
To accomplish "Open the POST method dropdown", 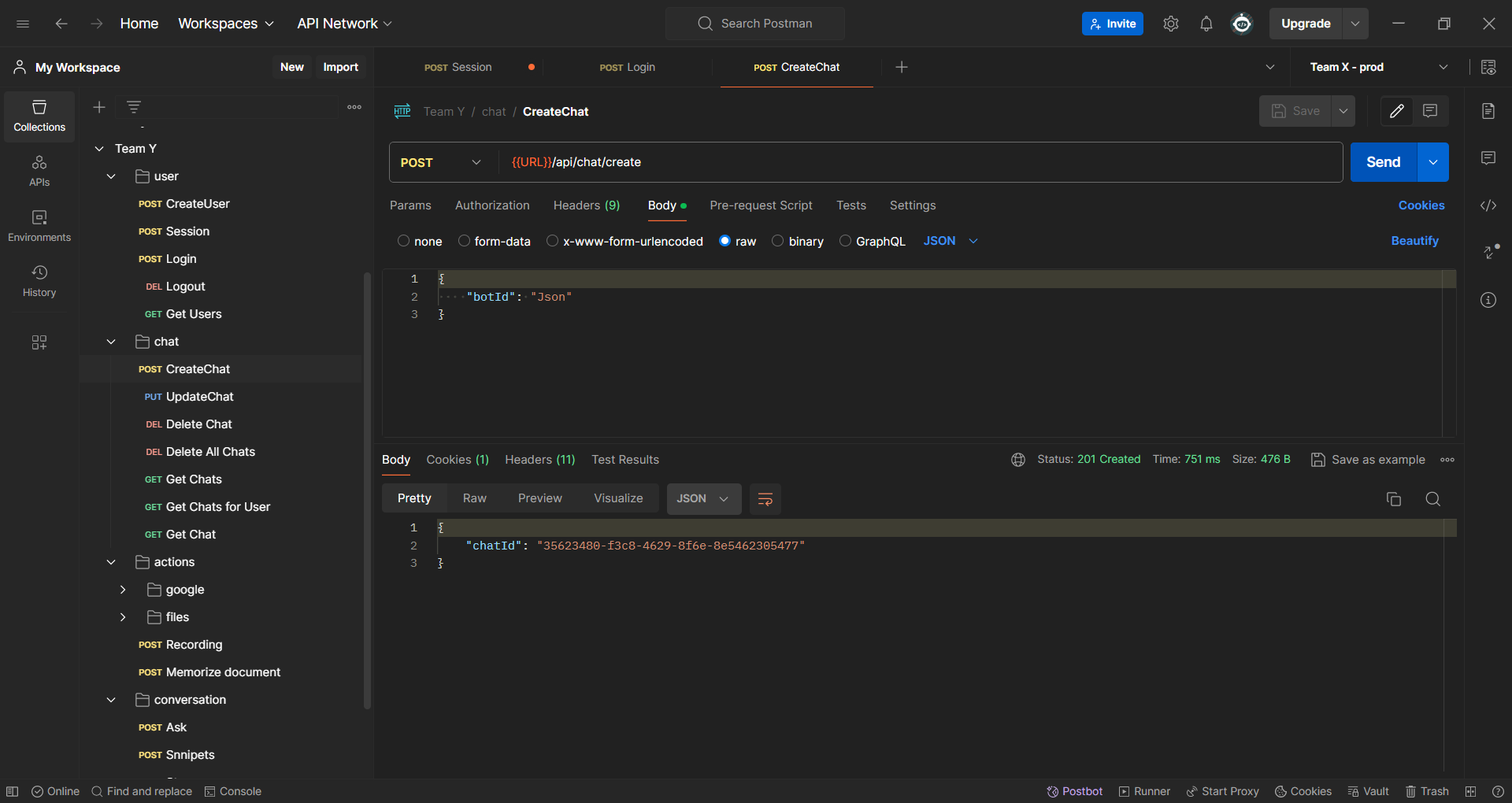I will pos(441,162).
